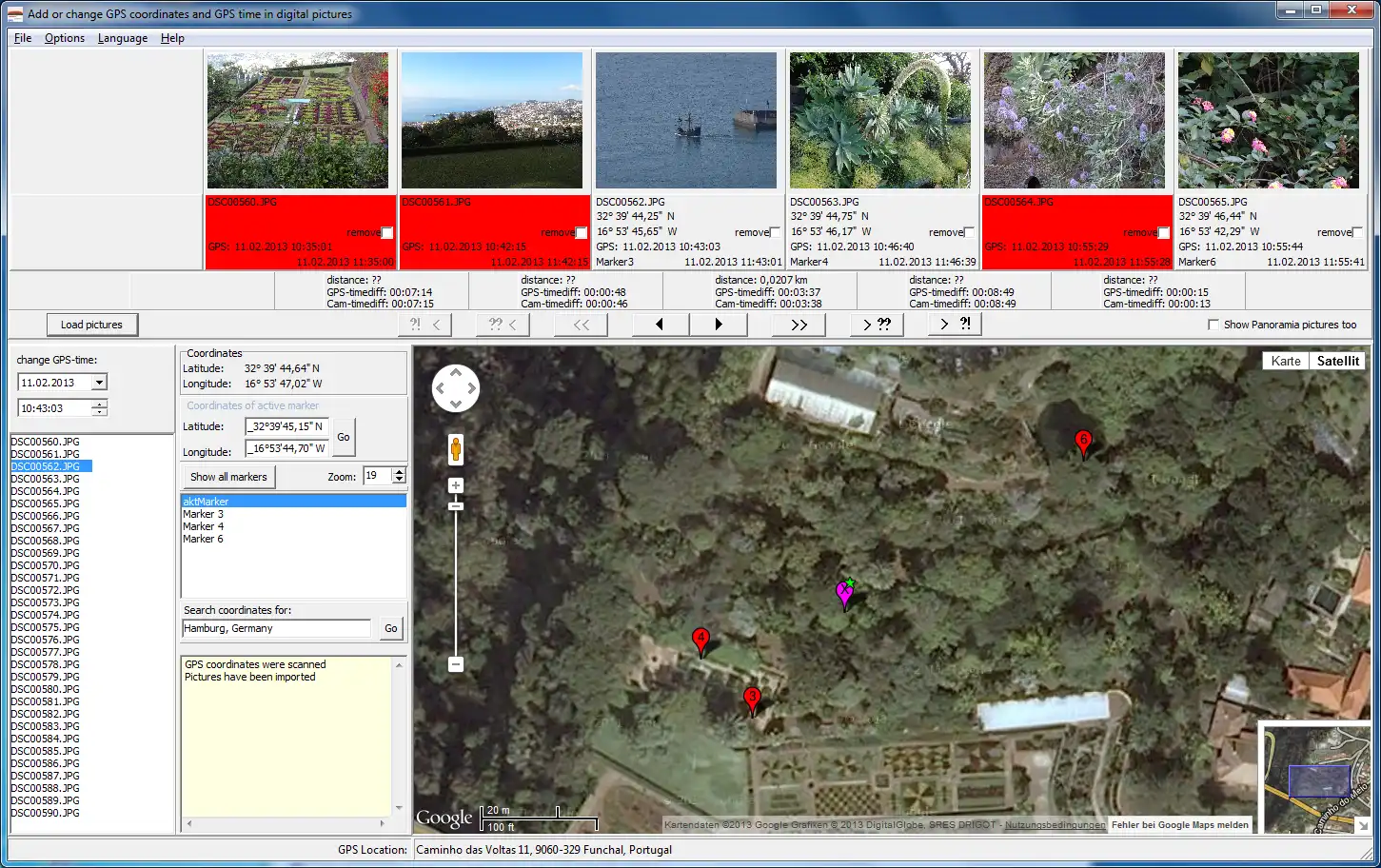Toggle remove checkbox for DSC00561.JPG
The height and width of the screenshot is (868, 1381).
pyautogui.click(x=582, y=232)
